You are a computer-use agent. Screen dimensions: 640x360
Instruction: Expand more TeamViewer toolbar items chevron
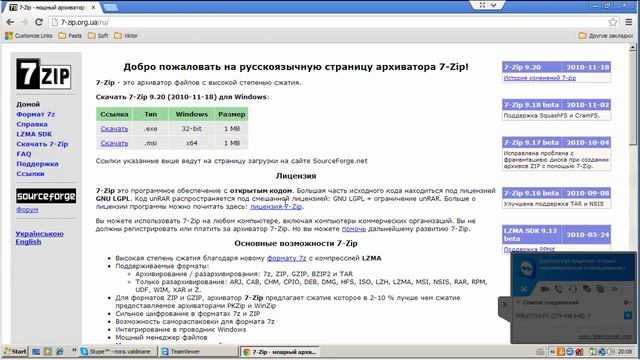[x=615, y=289]
